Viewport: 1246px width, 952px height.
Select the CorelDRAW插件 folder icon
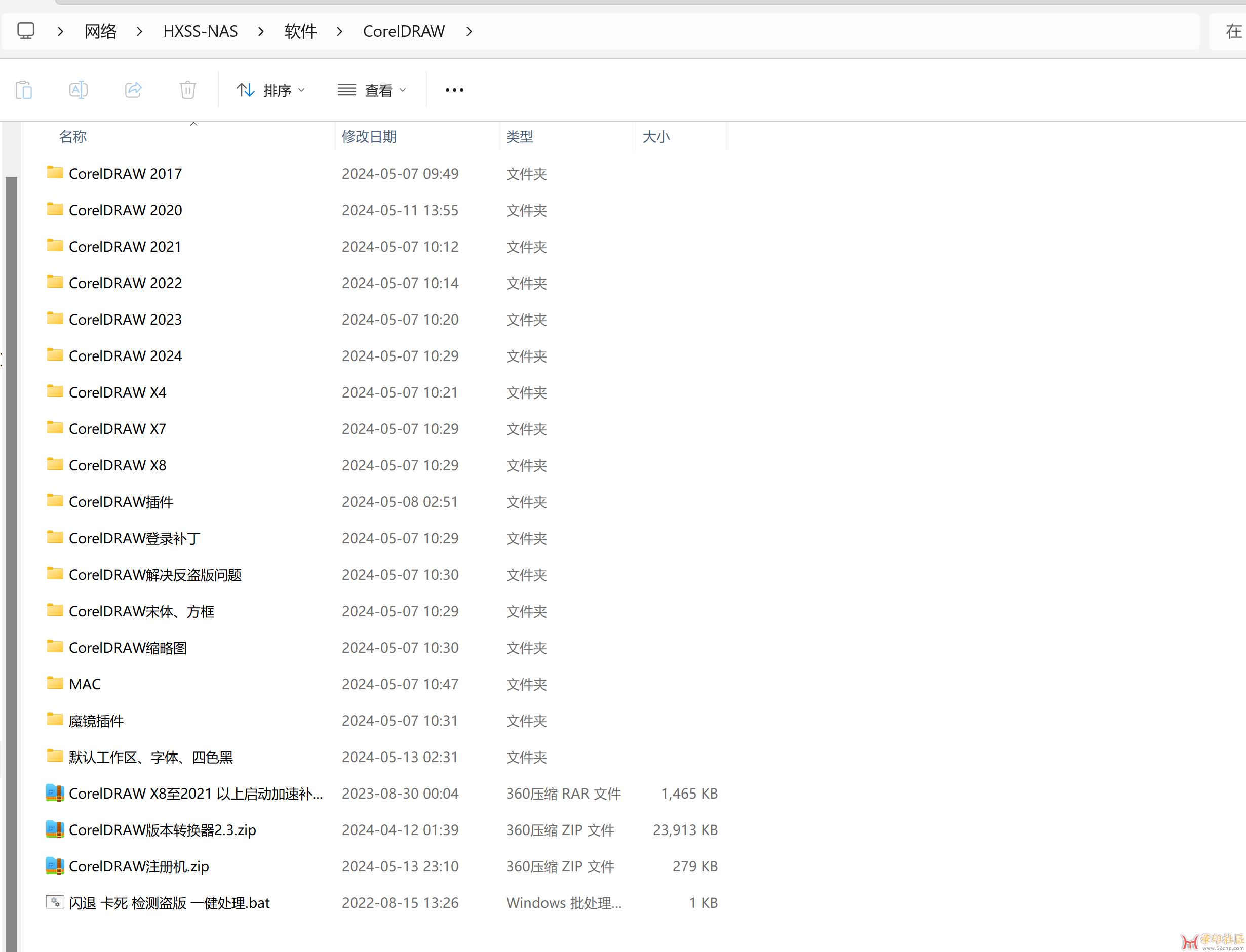point(55,500)
